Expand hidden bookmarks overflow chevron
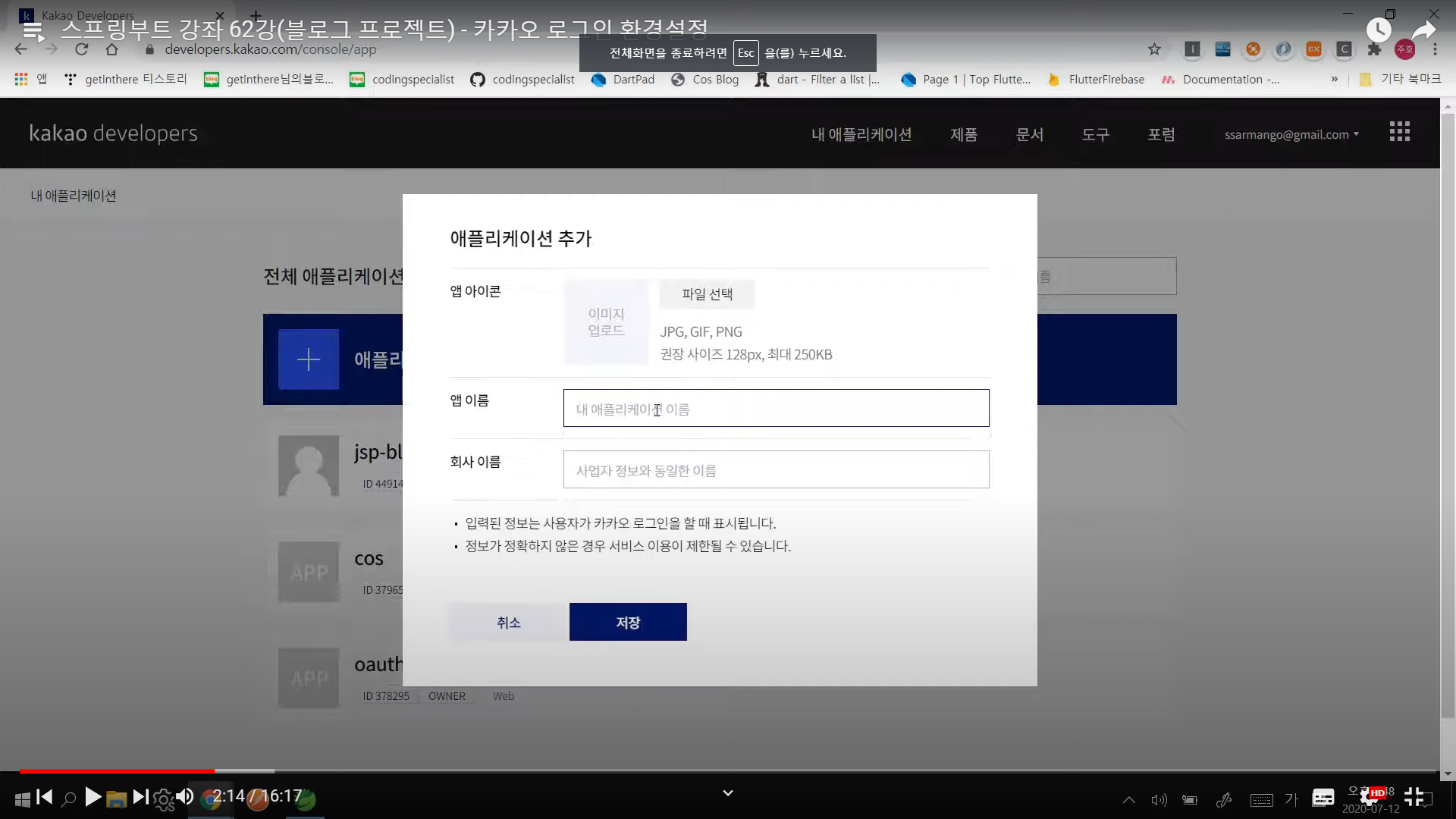 (x=1334, y=79)
